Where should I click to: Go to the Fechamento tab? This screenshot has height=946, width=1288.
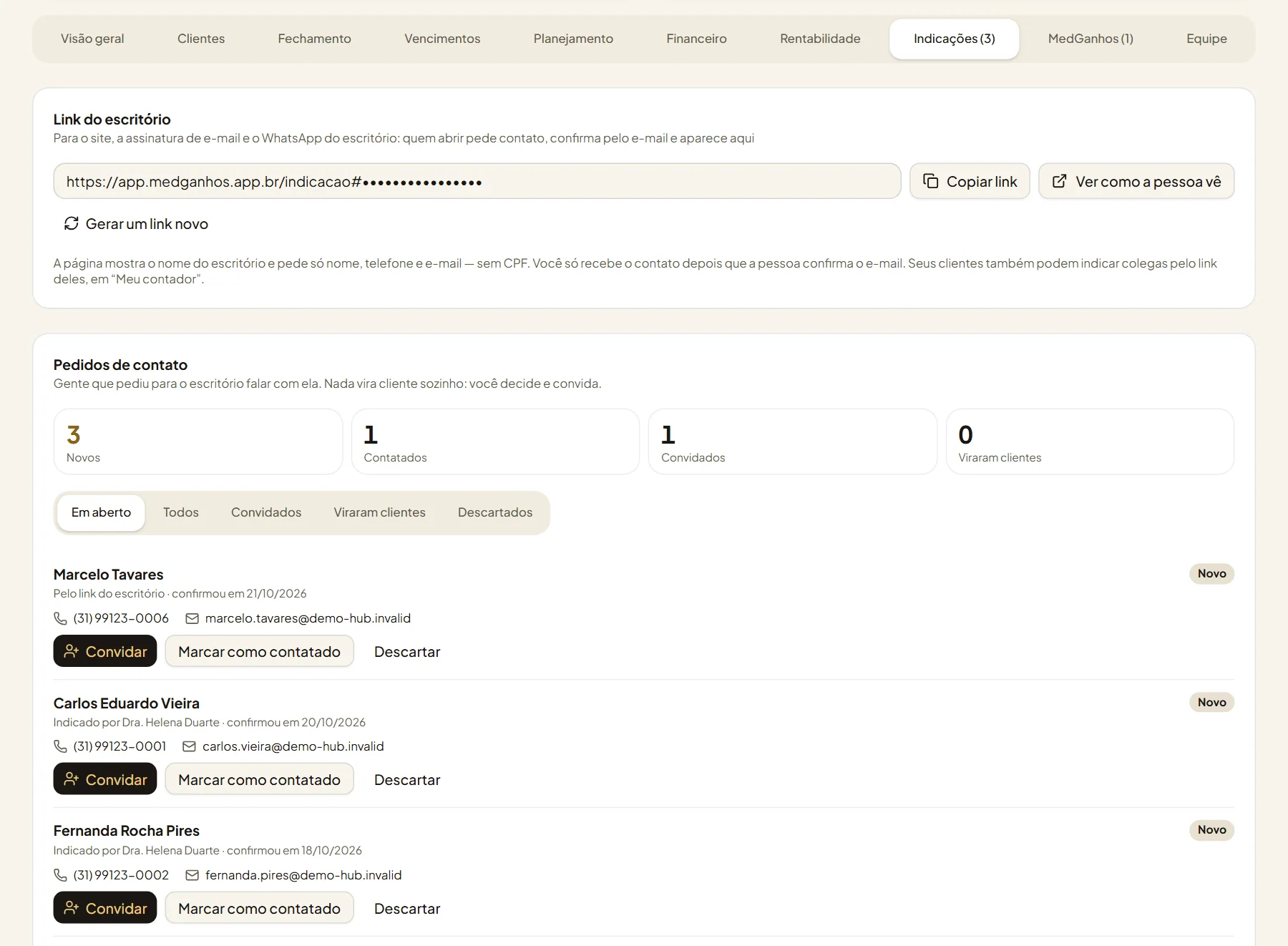coord(315,39)
